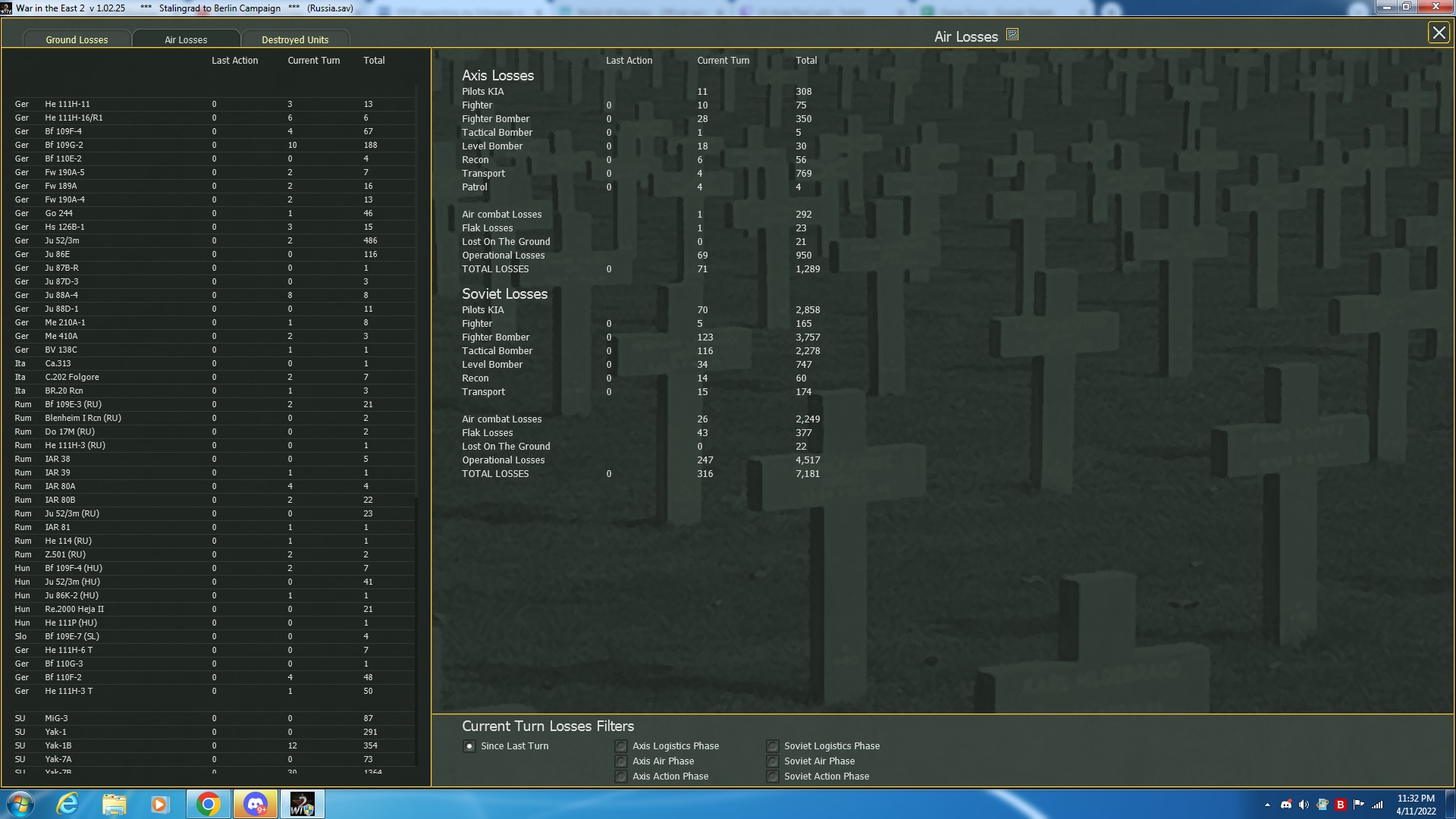Click the icon beside Air Losses title
This screenshot has width=1456, height=819.
point(1012,34)
